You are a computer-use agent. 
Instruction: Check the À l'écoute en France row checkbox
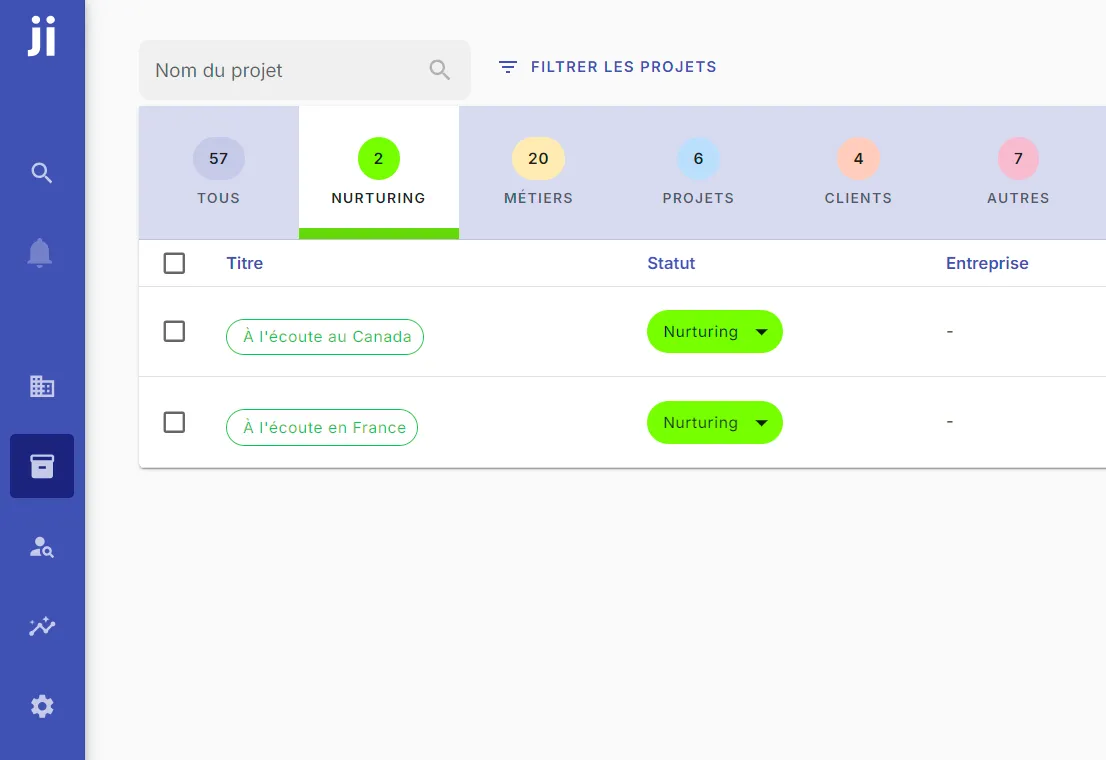pos(174,422)
